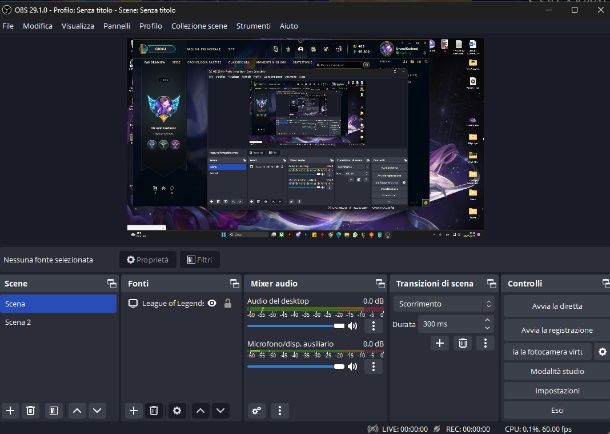Open scene filters icon in Scene panel

53,411
